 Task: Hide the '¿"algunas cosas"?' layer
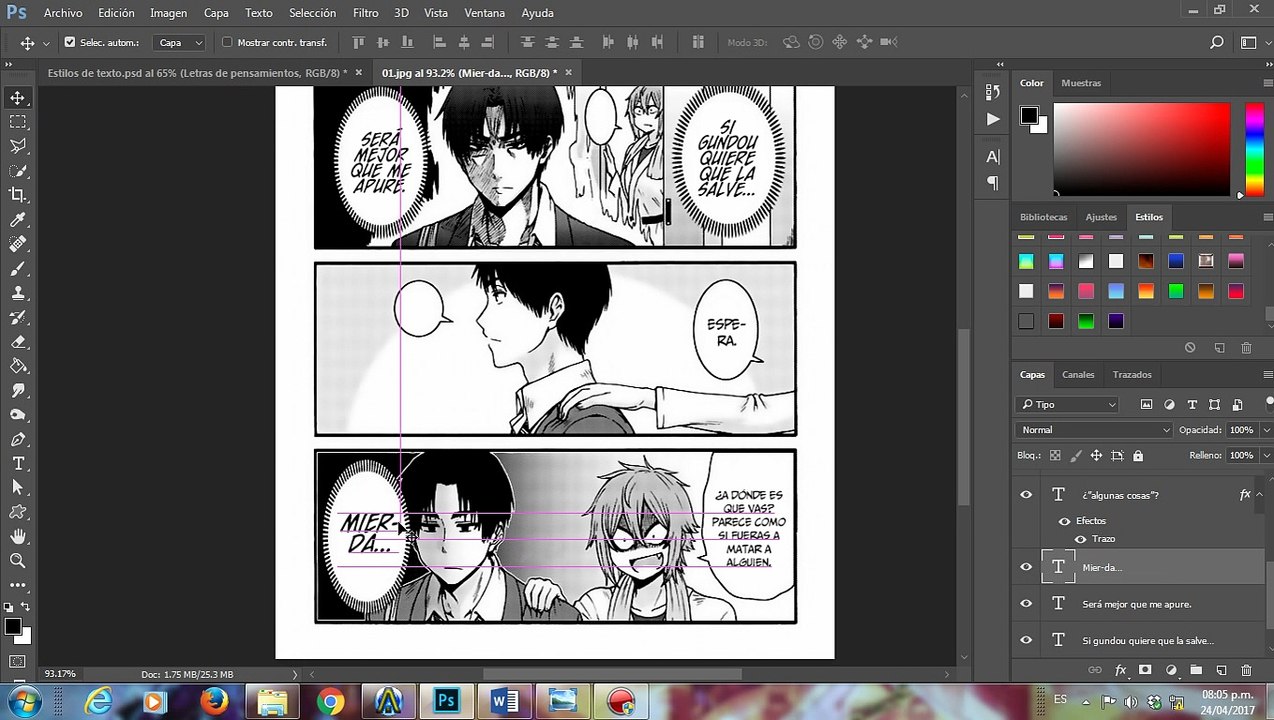pyautogui.click(x=1026, y=495)
